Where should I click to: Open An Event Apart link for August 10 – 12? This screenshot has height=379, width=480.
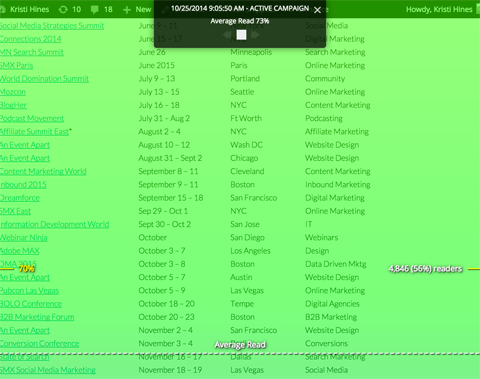(25, 145)
